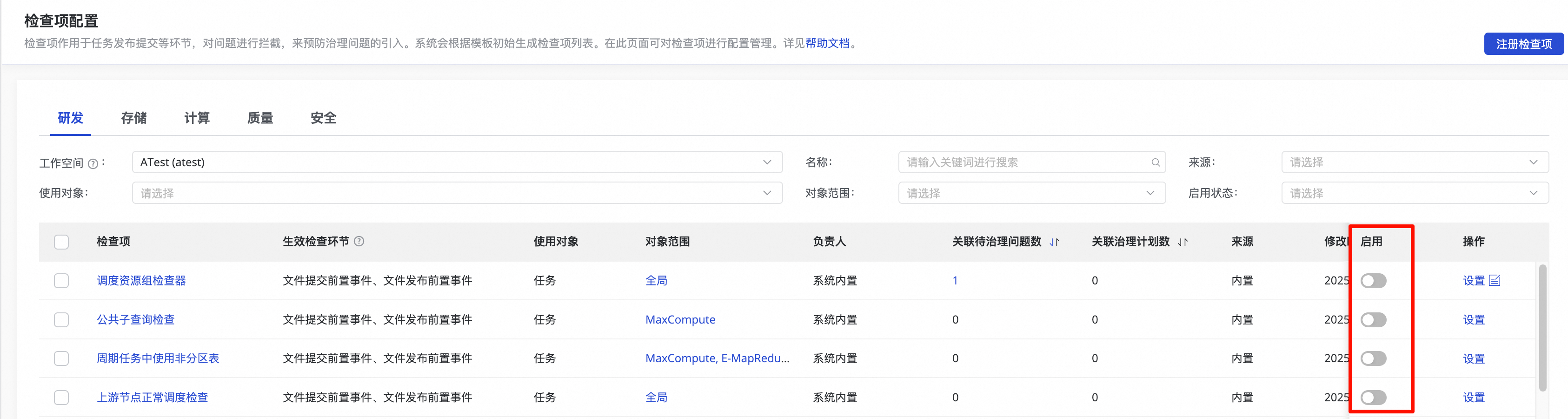Screen dimensions: 1568x419
Task: Click 设置 for 周期任务中使用非分区表
Action: pyautogui.click(x=1474, y=358)
